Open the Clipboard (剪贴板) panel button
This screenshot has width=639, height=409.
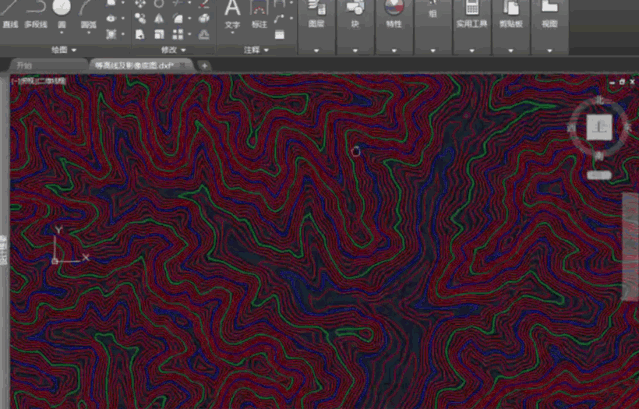click(x=511, y=14)
